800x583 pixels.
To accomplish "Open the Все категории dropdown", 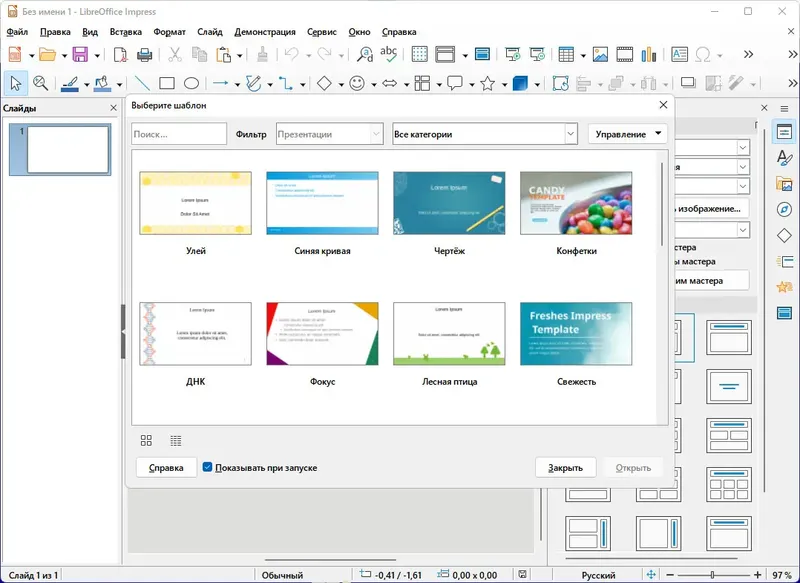I will tap(569, 133).
